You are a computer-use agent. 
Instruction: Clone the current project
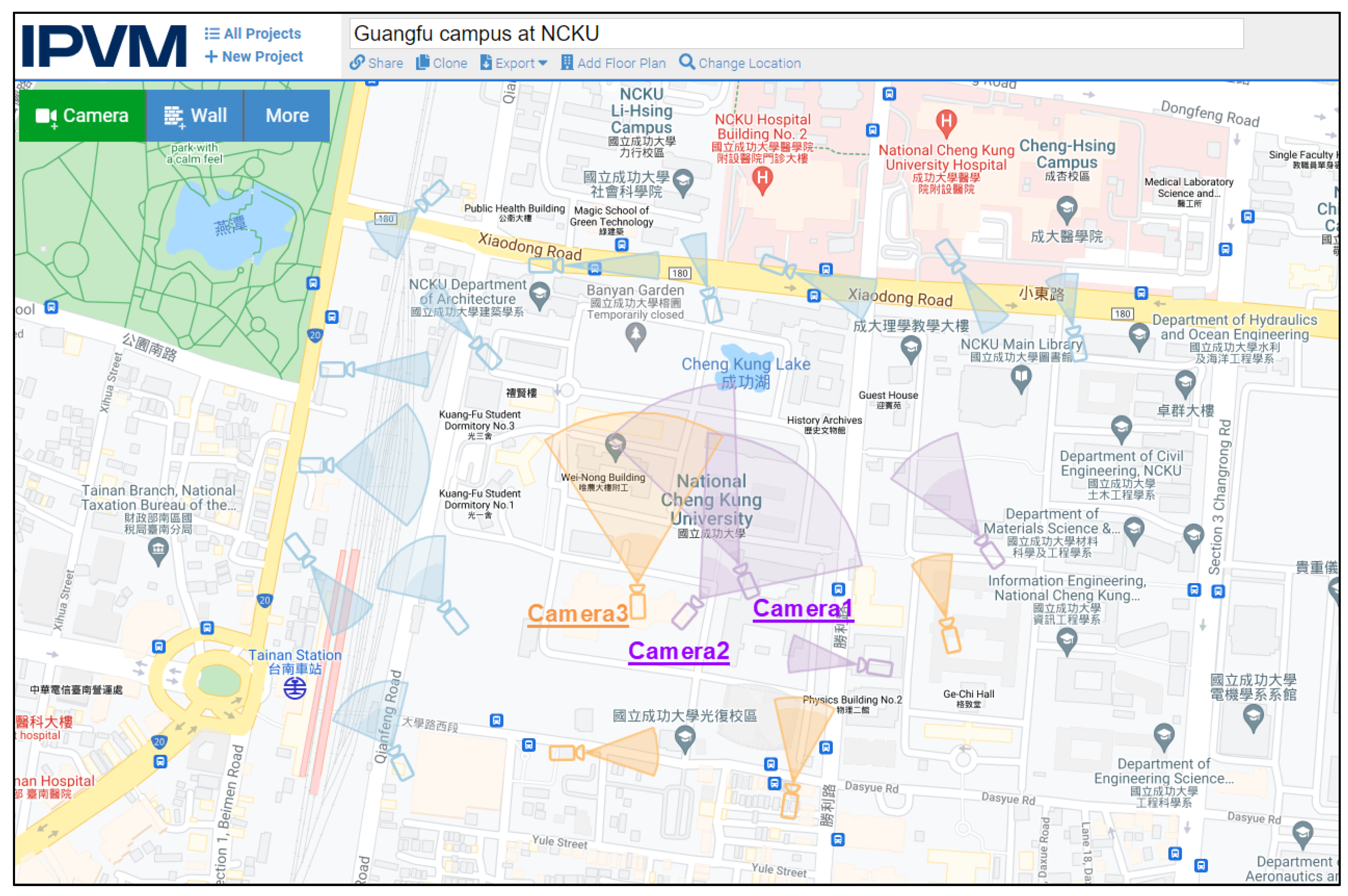coord(442,63)
